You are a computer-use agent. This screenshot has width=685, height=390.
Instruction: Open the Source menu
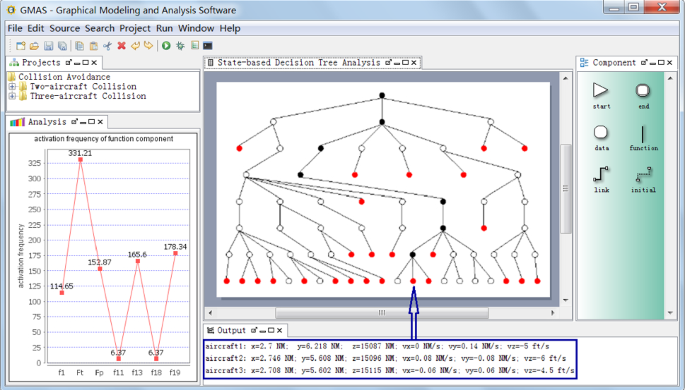[65, 28]
